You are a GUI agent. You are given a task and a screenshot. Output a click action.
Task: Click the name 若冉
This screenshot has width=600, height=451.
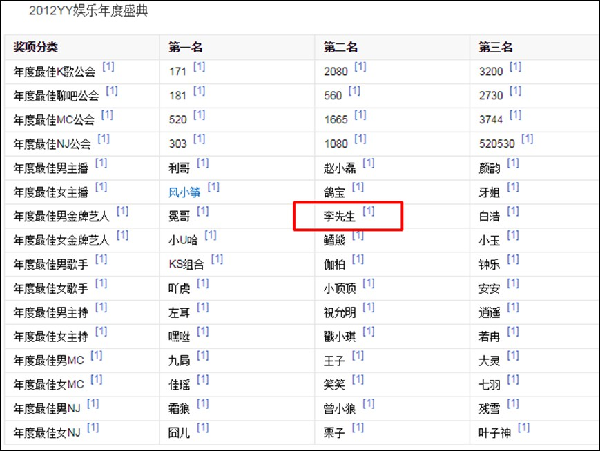pos(489,337)
